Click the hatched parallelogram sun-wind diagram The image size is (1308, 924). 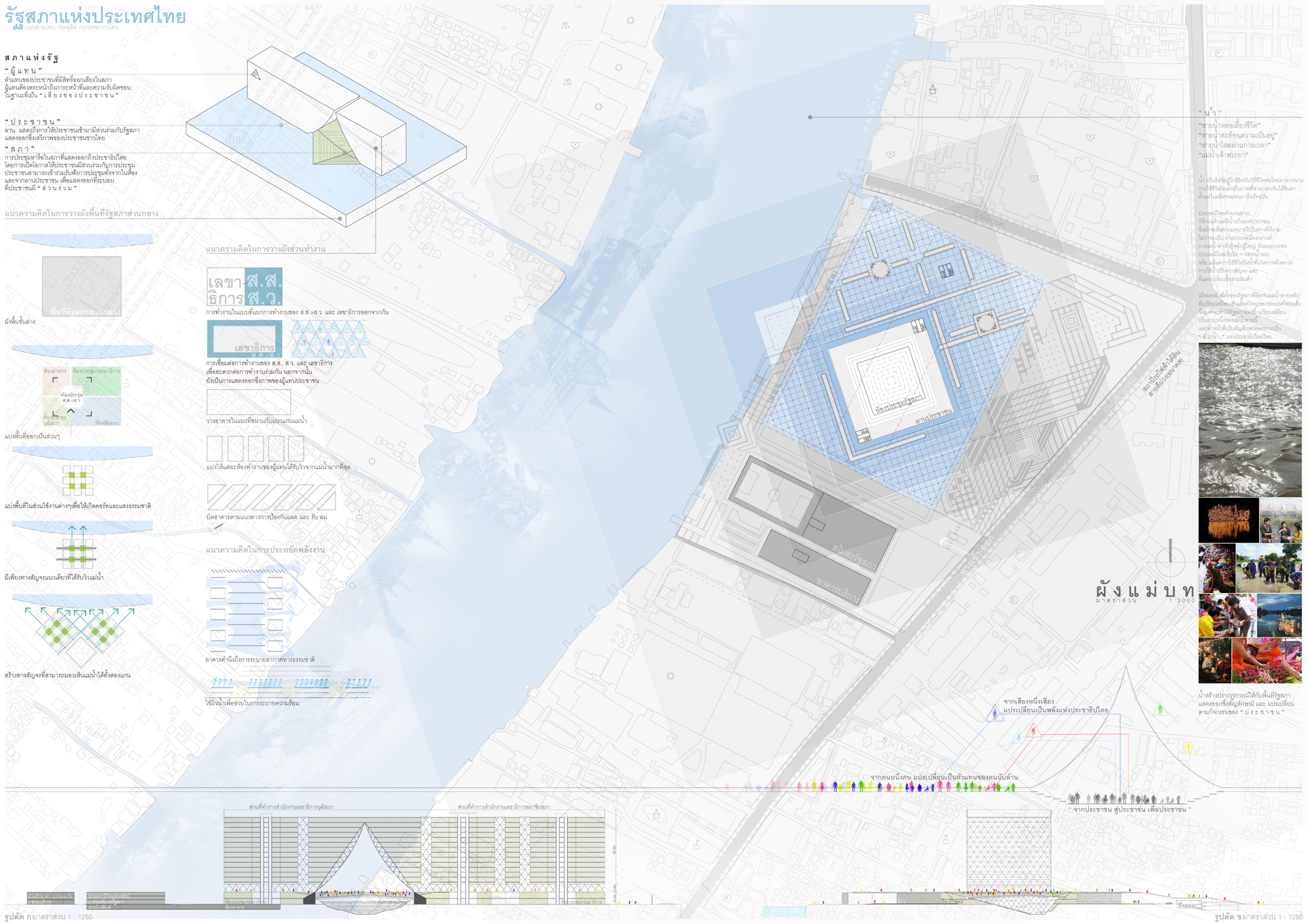(271, 498)
